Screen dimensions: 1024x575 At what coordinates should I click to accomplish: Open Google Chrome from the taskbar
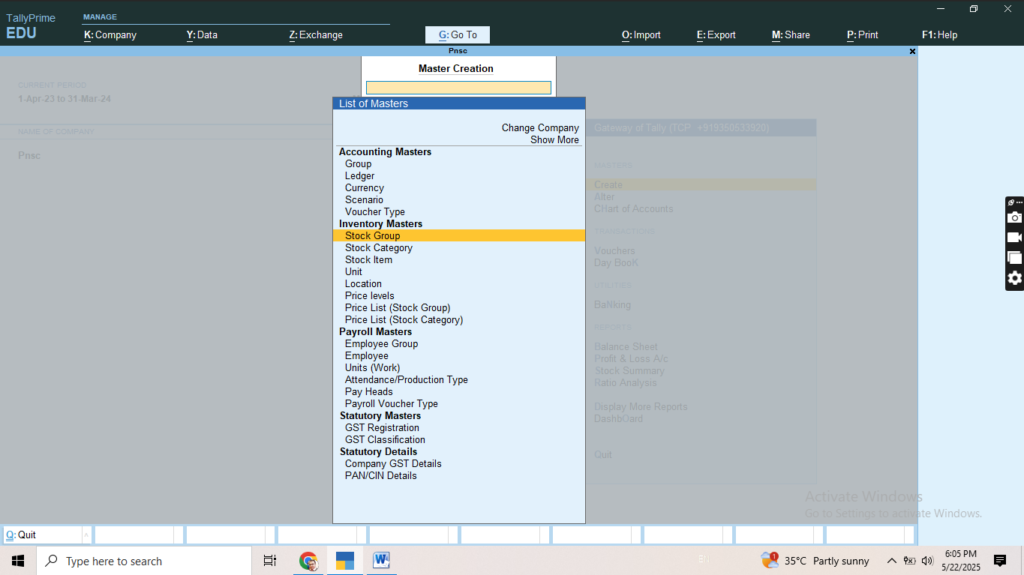(308, 561)
